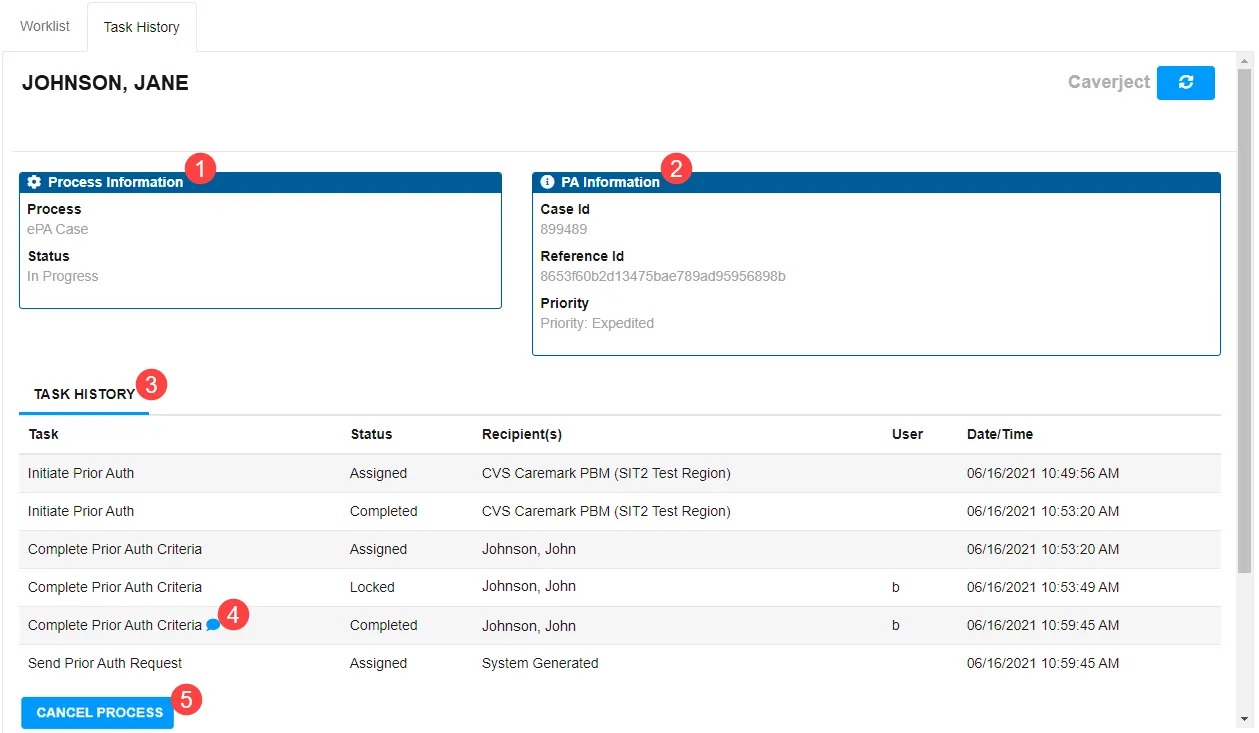Click the Task column header
The width and height of the screenshot is (1259, 733).
(x=44, y=434)
